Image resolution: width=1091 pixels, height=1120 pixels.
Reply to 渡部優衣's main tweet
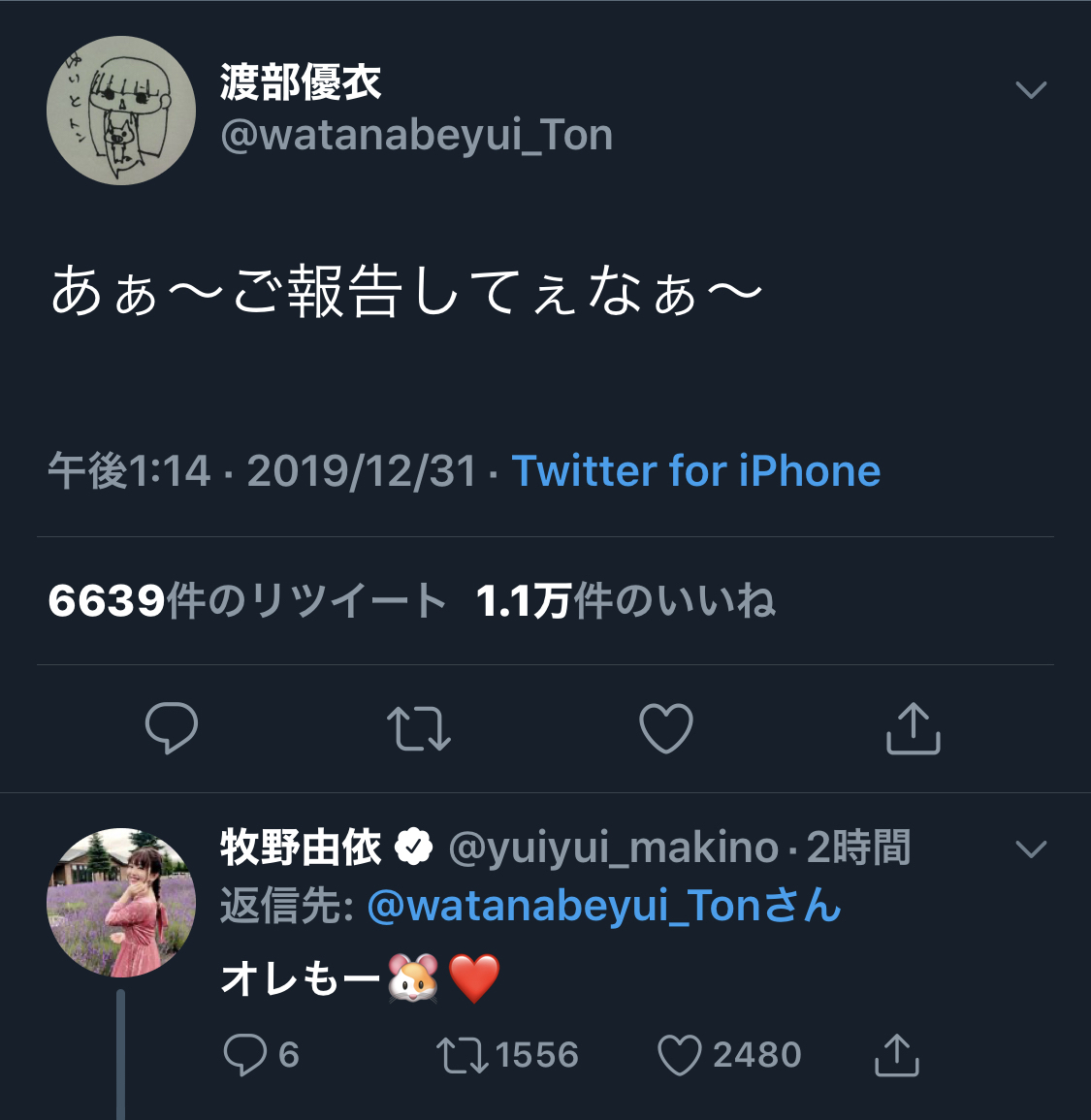172,728
